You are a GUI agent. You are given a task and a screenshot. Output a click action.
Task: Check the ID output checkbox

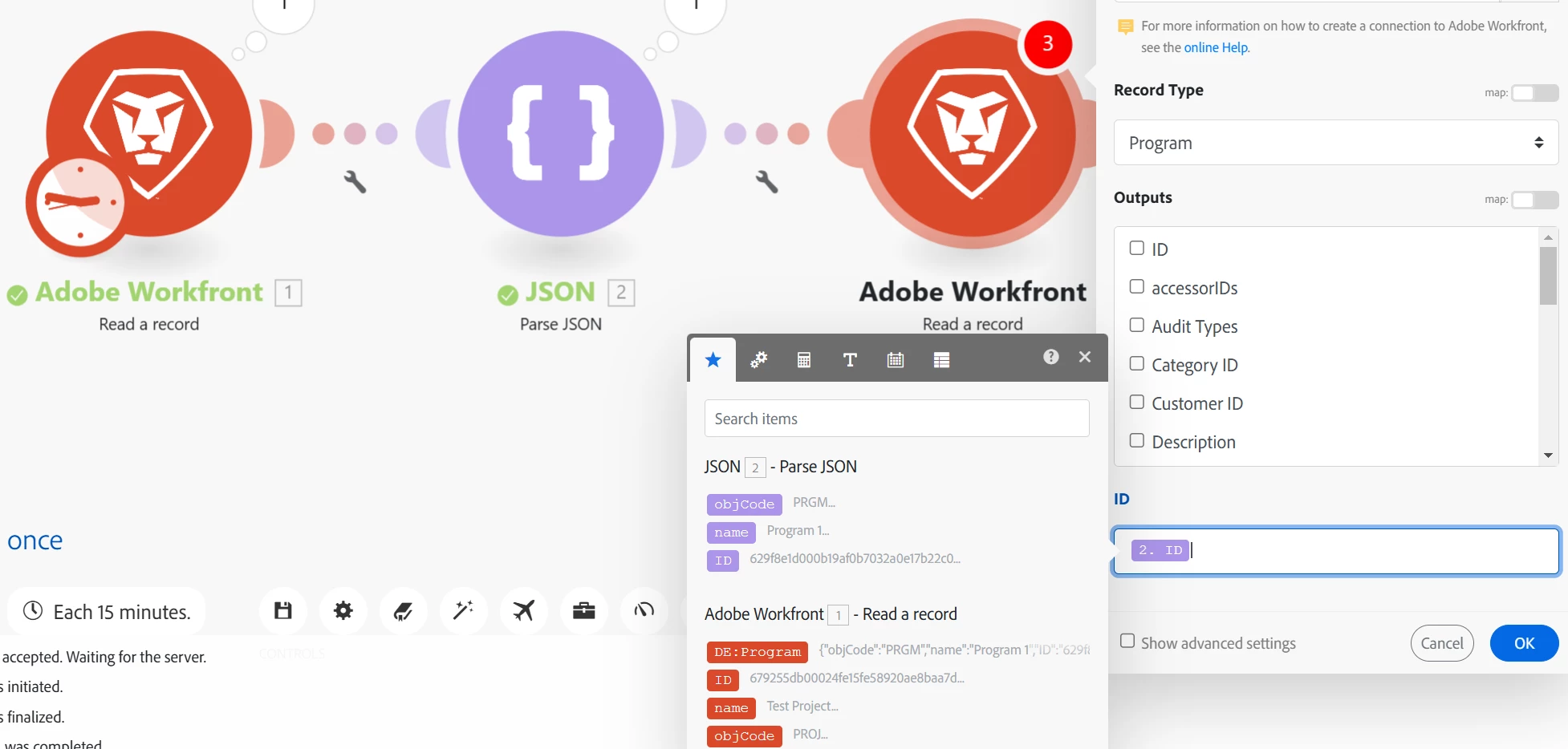[1136, 248]
